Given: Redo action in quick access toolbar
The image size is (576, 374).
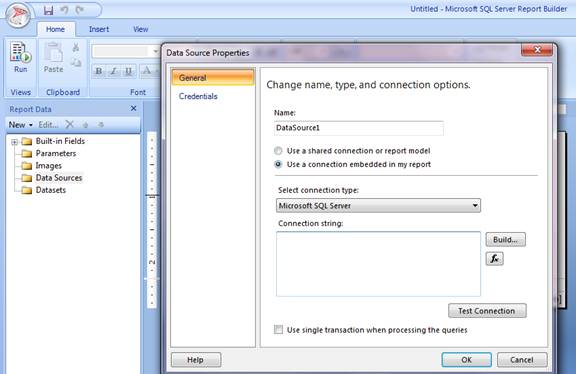Looking at the screenshot, I should [x=79, y=10].
